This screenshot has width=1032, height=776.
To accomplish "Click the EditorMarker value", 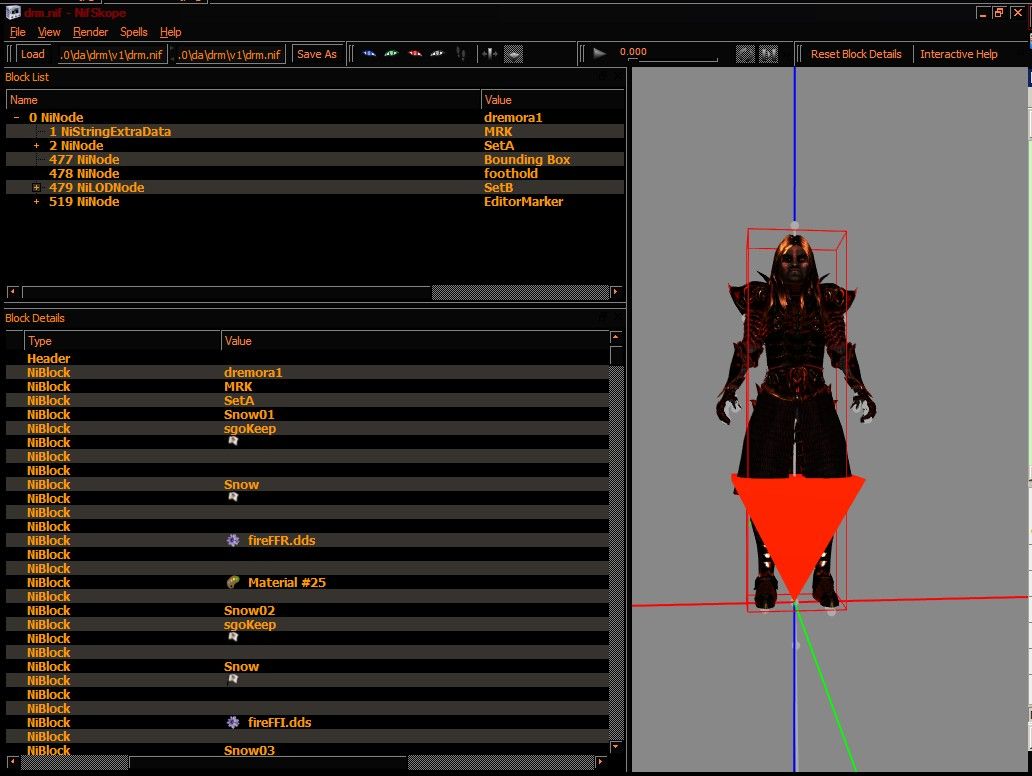I will (523, 201).
